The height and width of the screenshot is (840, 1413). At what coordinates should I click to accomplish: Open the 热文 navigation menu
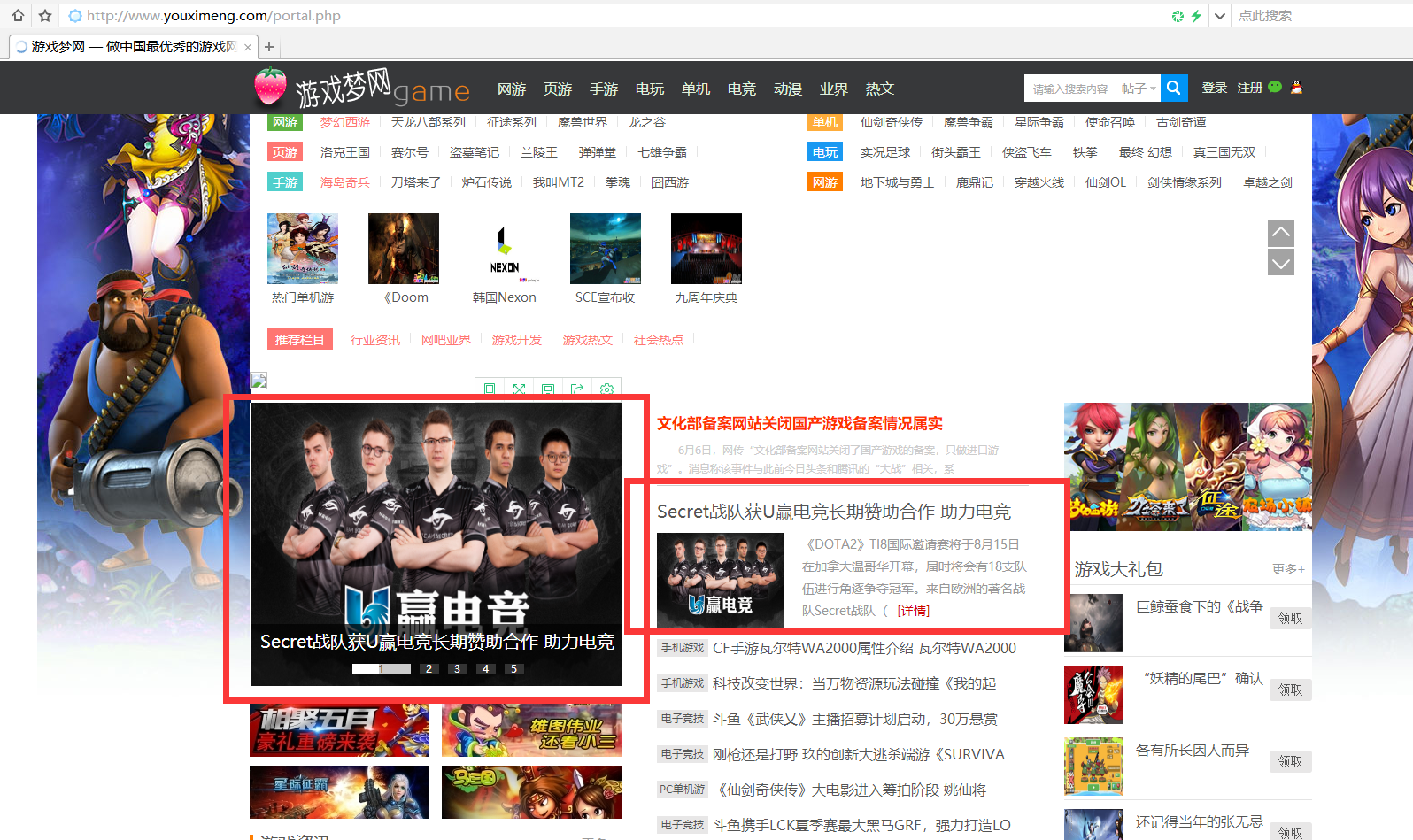pos(879,89)
